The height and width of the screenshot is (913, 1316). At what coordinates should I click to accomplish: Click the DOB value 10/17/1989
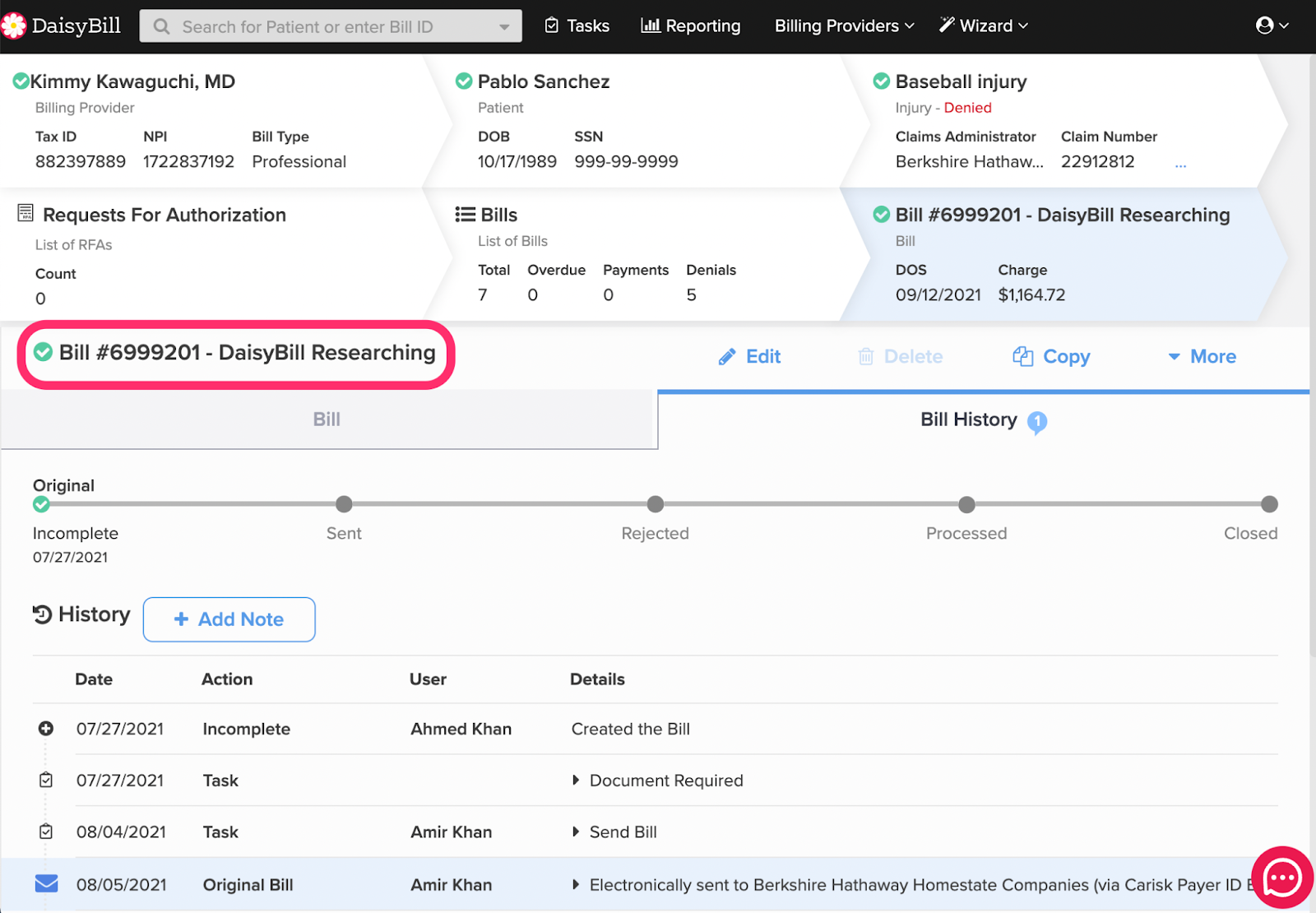[x=517, y=162]
